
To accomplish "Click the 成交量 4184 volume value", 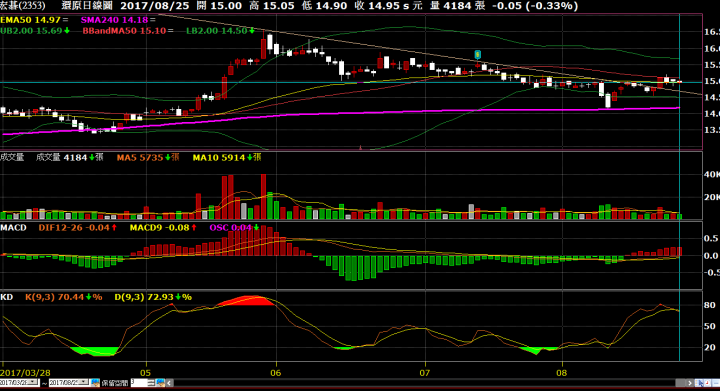I will click(62, 157).
